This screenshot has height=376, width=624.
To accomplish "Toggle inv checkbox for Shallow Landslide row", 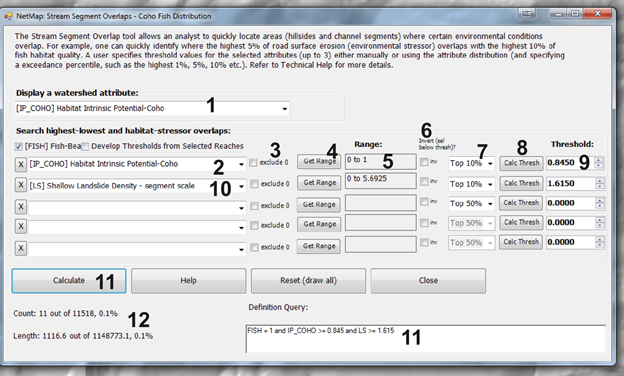I will coord(424,181).
